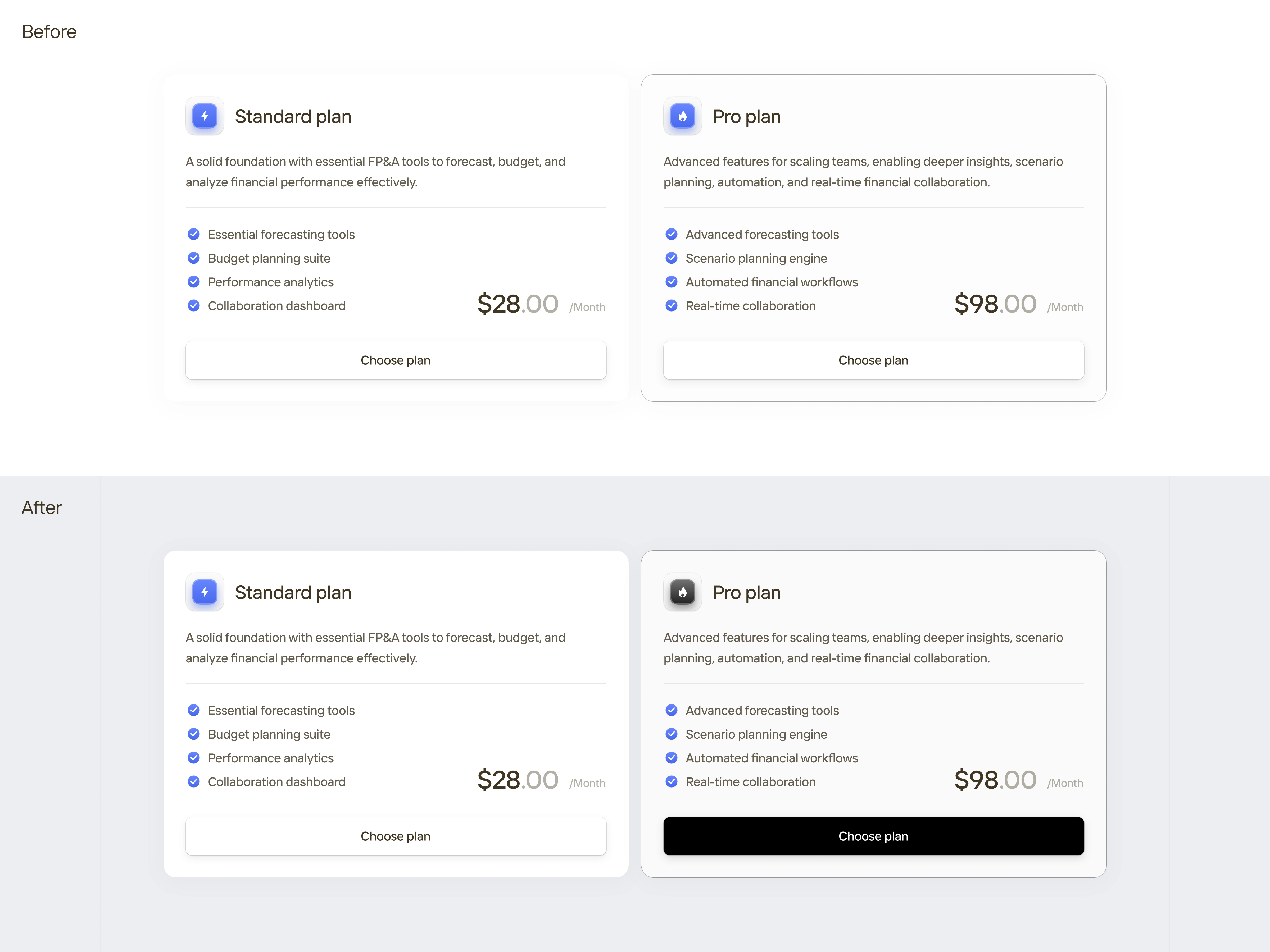Click check icon beside Essential forecasting tools in Before
The image size is (1270, 952).
tap(193, 234)
